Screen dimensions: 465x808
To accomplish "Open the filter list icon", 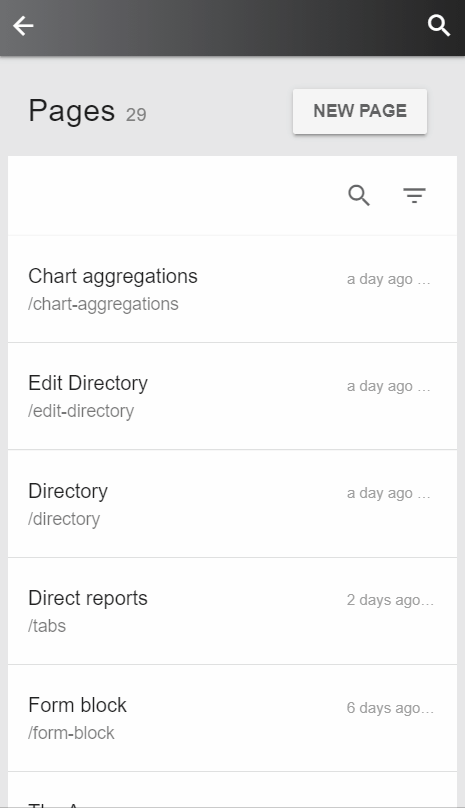I will click(414, 196).
